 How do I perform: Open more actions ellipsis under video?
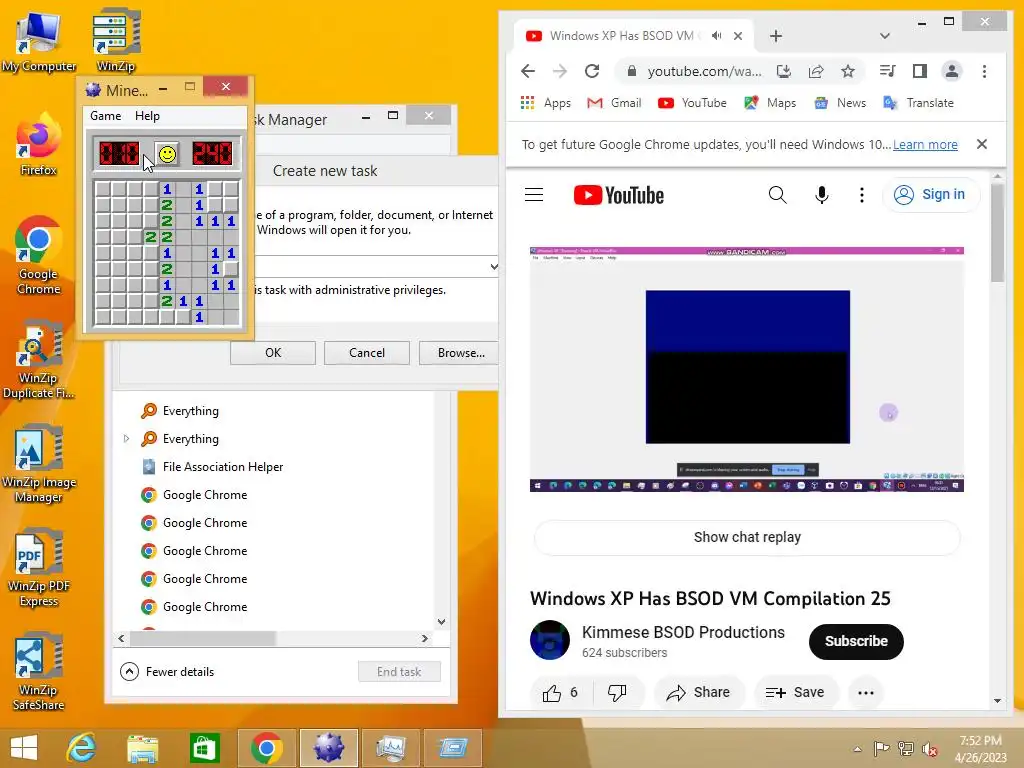(865, 692)
